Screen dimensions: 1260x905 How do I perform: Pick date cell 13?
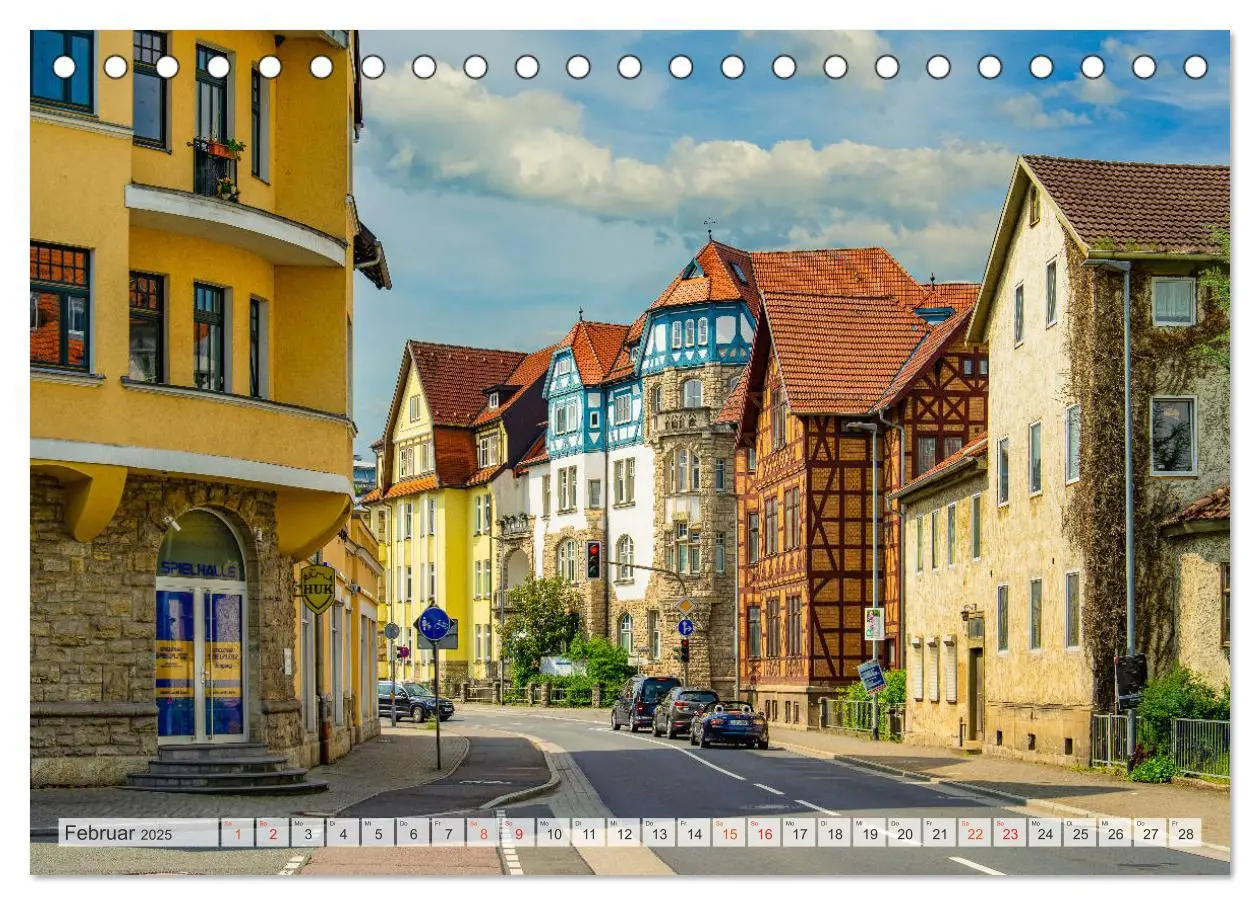pyautogui.click(x=658, y=832)
